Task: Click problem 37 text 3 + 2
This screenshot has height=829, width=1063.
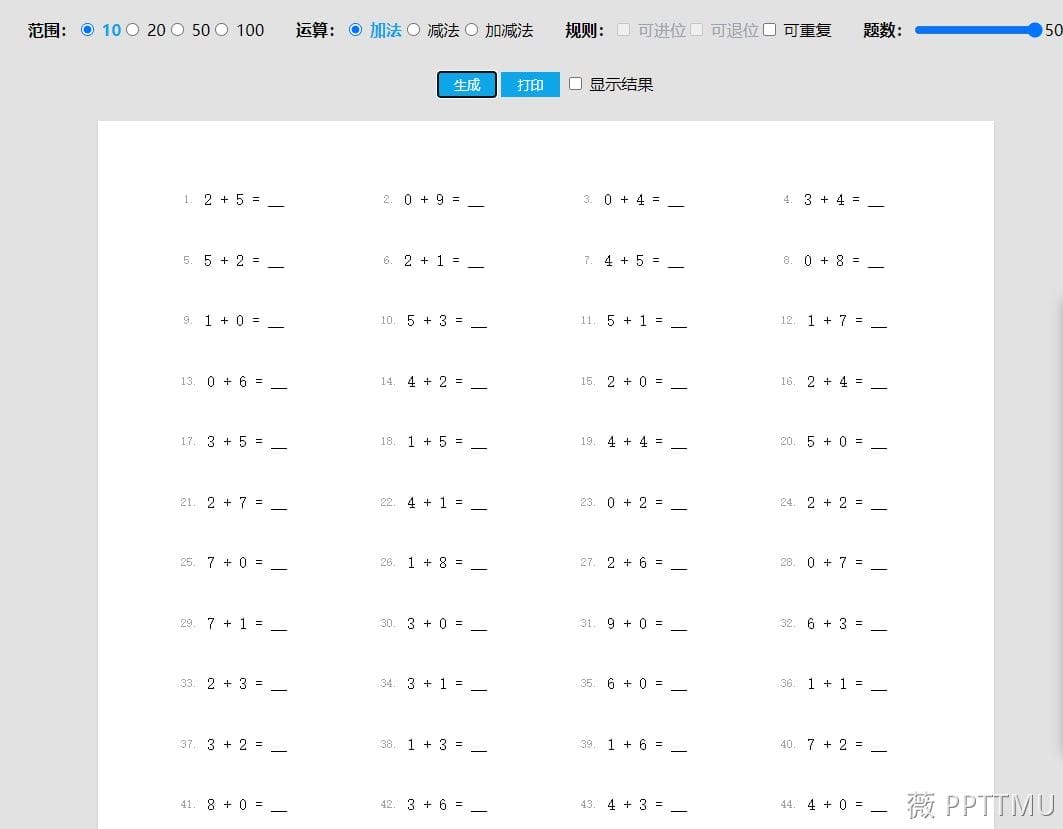Action: (226, 745)
